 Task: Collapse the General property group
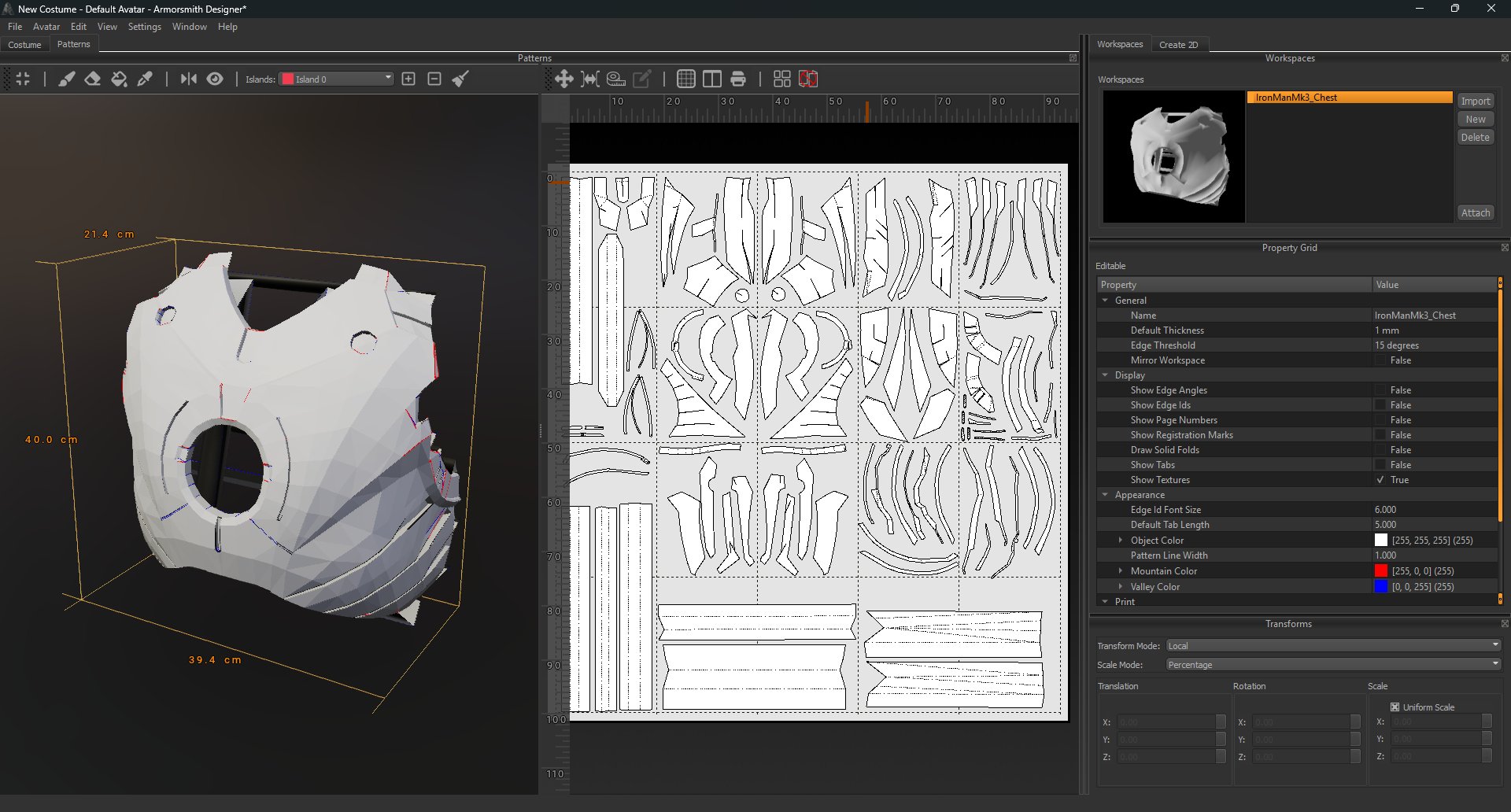click(1105, 301)
